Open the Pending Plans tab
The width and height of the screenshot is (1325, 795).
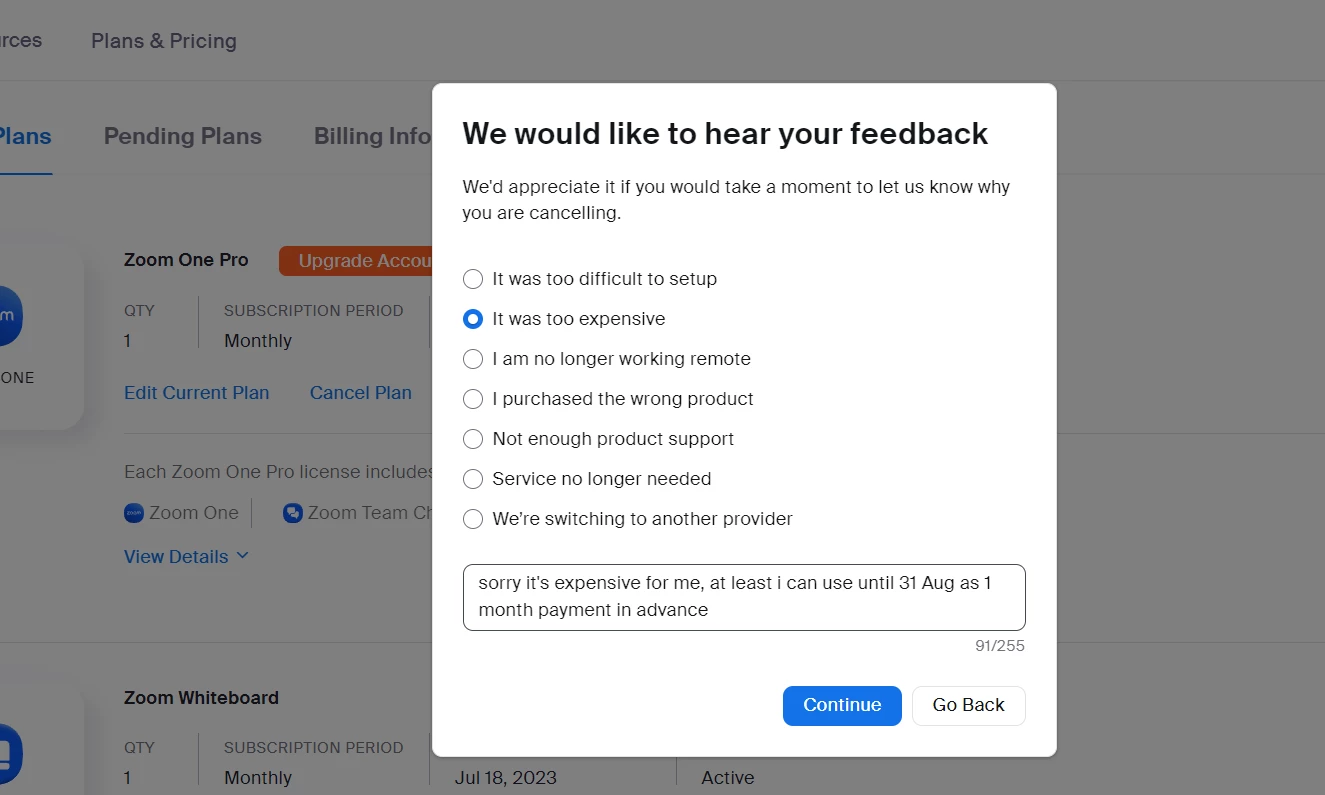[183, 136]
